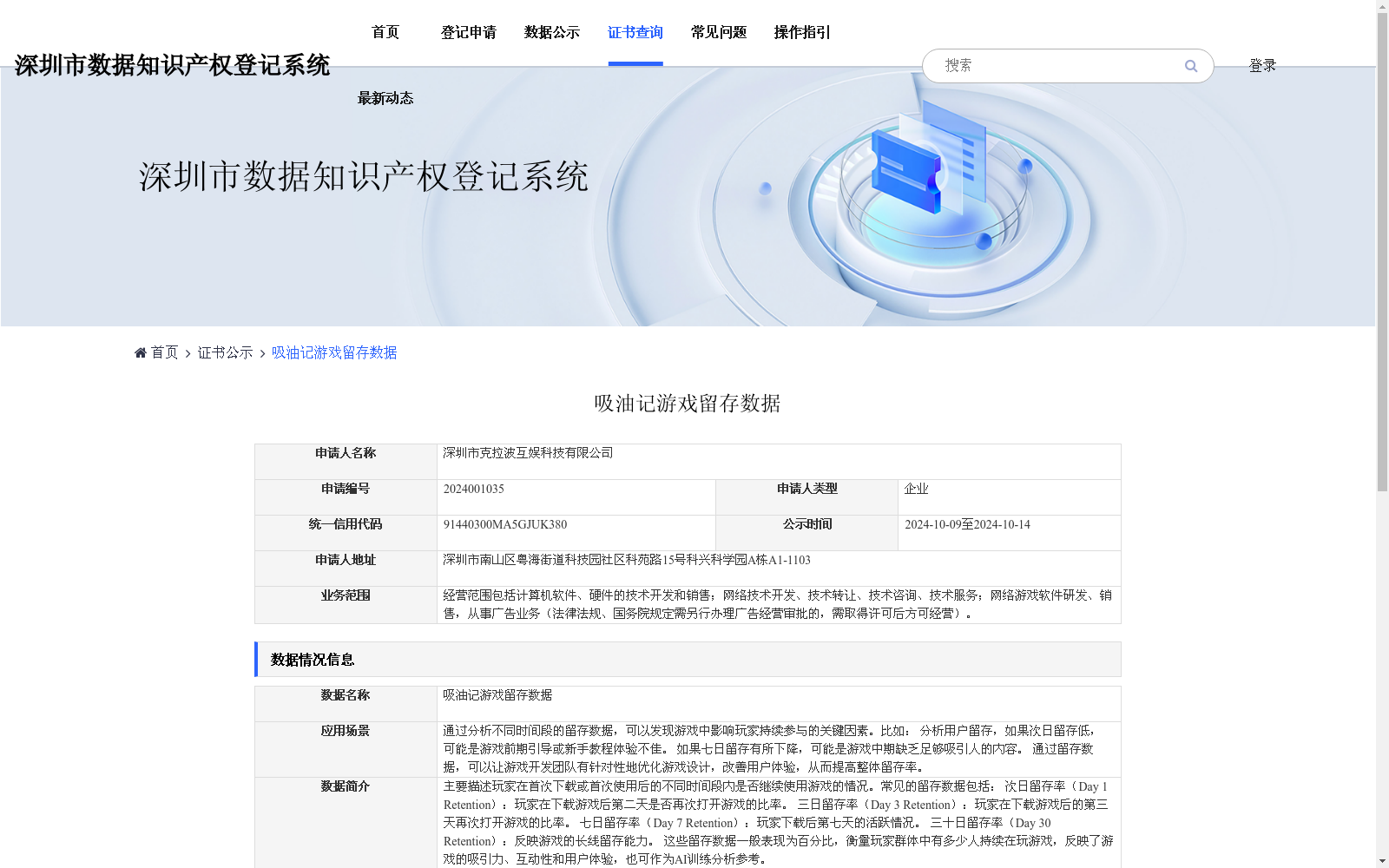Select publicity period 2024-10-09至2024-10-14
The height and width of the screenshot is (868, 1389).
point(967,524)
